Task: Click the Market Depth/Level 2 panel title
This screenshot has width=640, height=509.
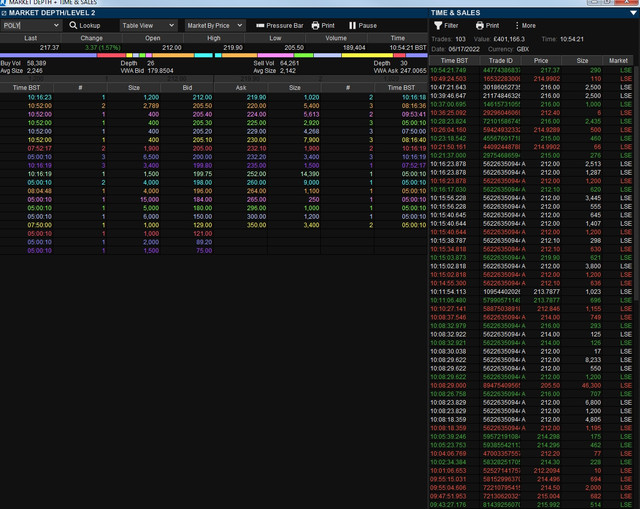Action: 52,13
